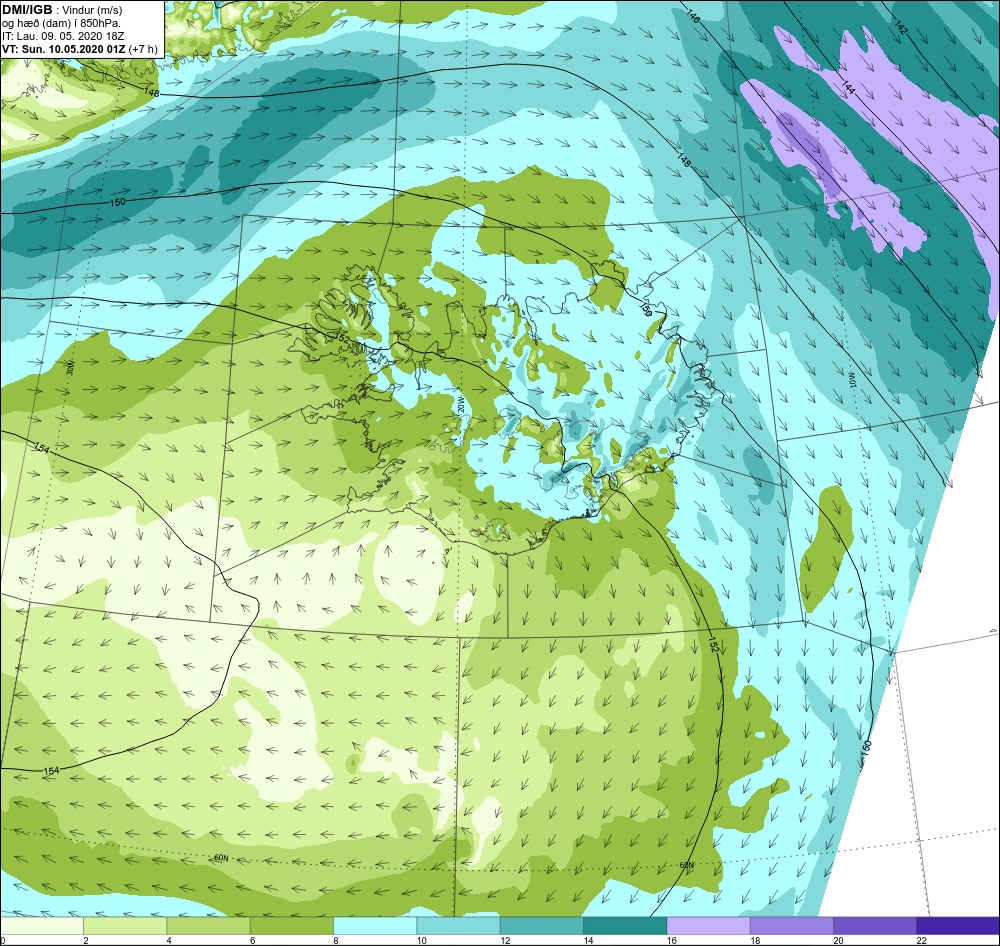Click the legend value '10'
This screenshot has width=1000, height=946.
tap(421, 940)
